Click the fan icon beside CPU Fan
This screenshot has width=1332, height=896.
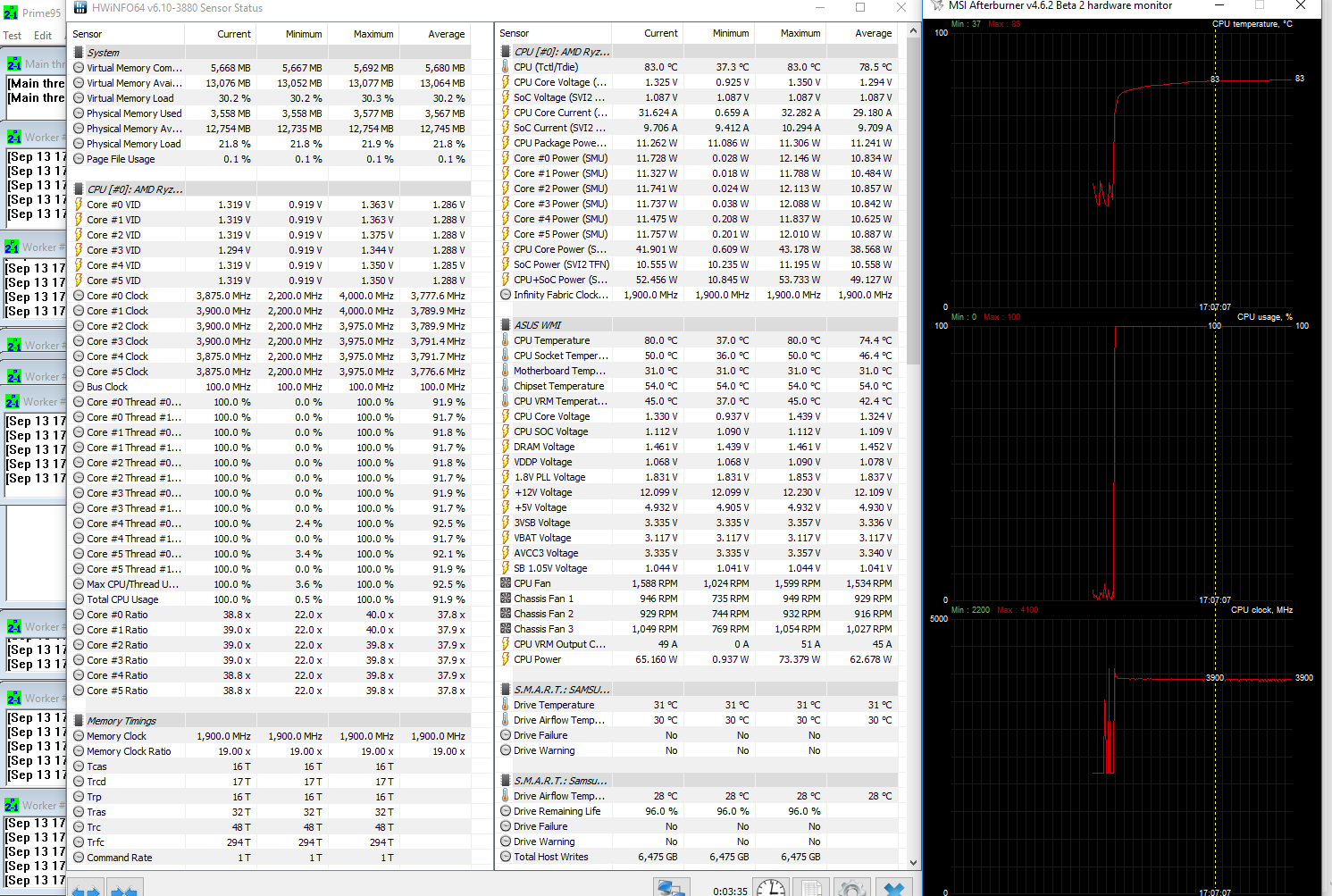506,583
